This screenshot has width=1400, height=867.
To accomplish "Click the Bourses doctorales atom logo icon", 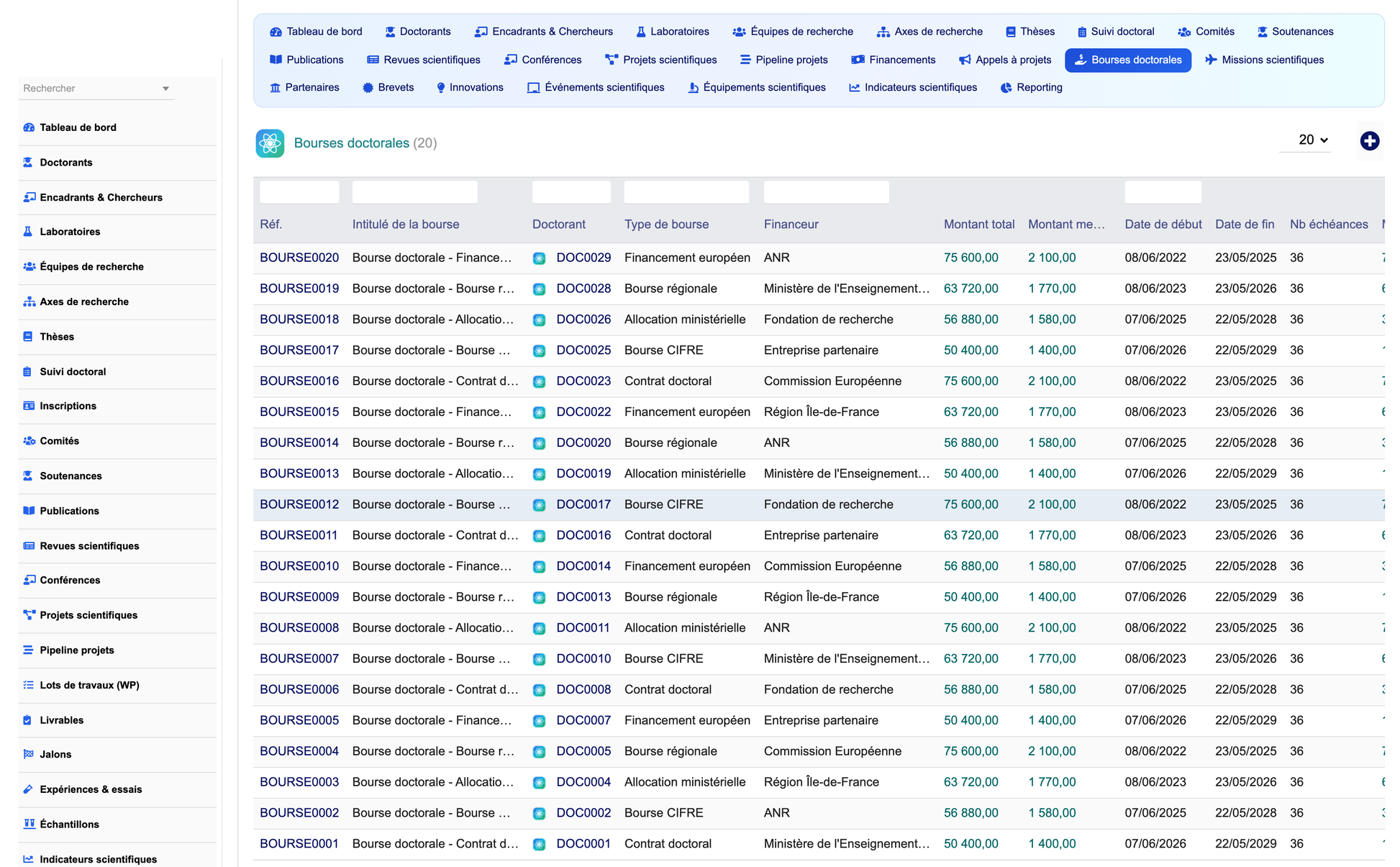I will 270,143.
